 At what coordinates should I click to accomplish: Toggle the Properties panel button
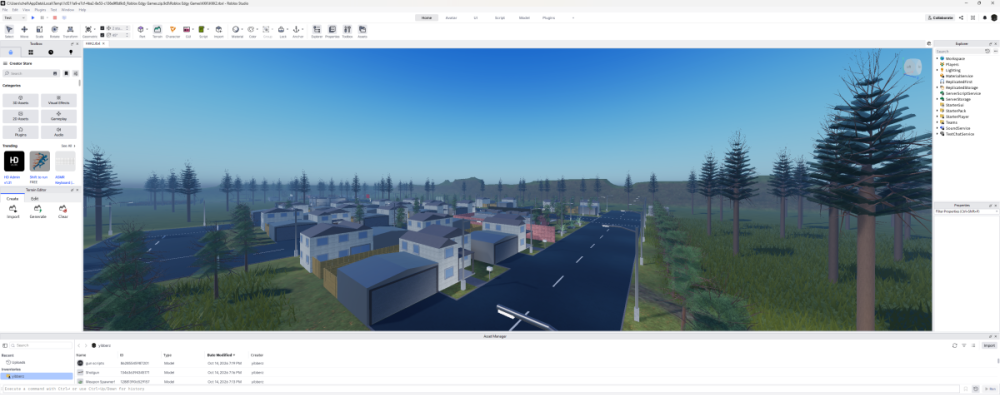click(x=332, y=31)
